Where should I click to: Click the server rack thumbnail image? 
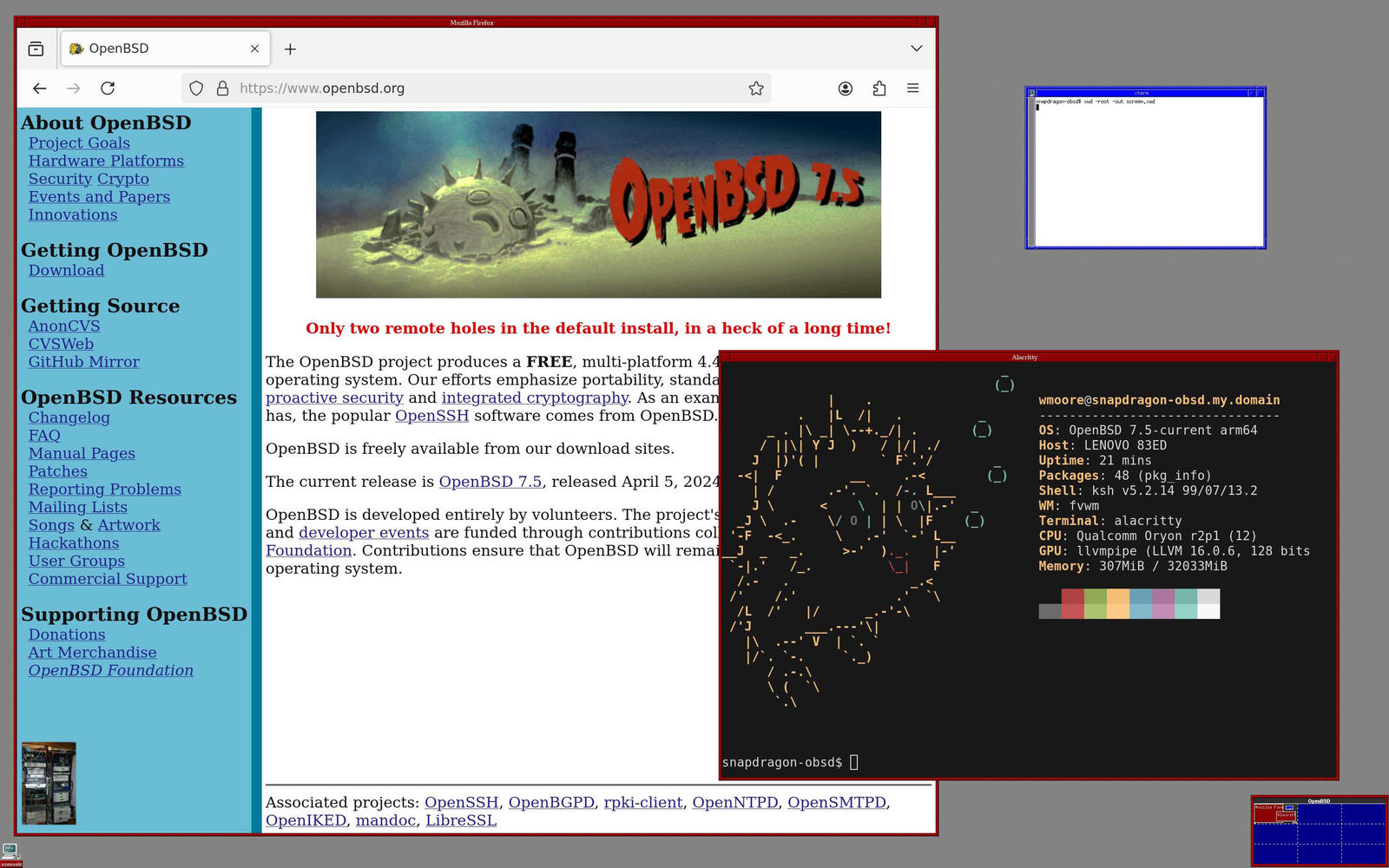49,783
